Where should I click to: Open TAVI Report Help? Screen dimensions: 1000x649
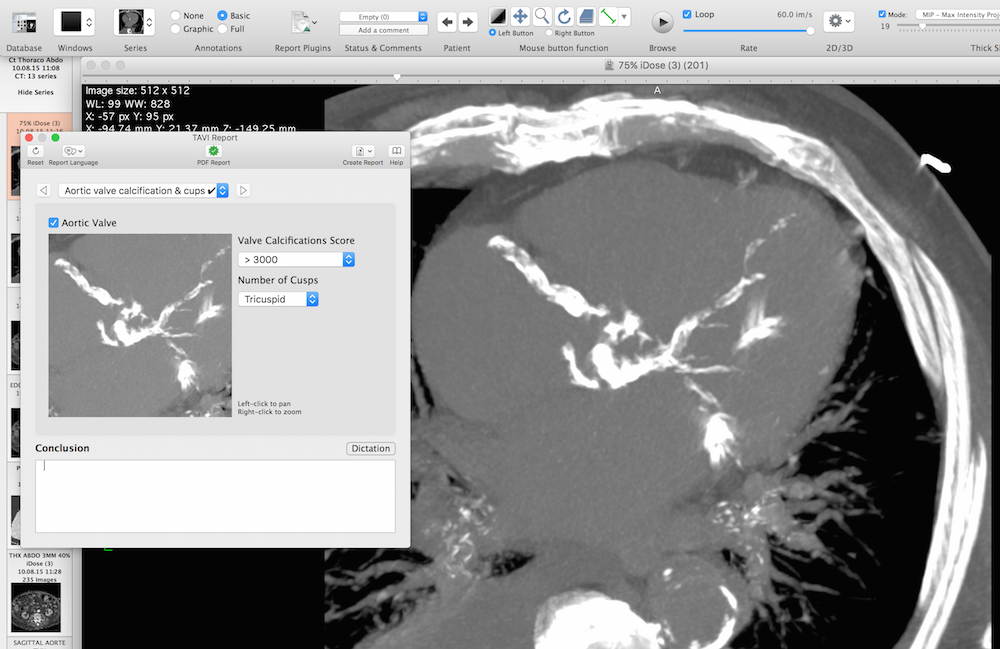[x=397, y=151]
